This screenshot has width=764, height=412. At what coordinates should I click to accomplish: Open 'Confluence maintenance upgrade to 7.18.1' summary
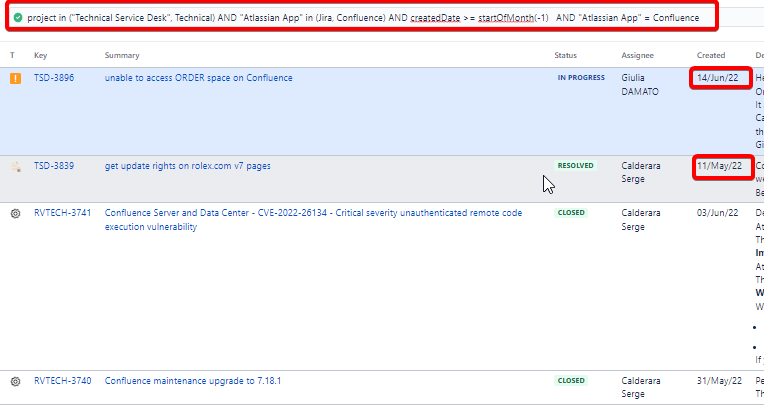coord(193,381)
